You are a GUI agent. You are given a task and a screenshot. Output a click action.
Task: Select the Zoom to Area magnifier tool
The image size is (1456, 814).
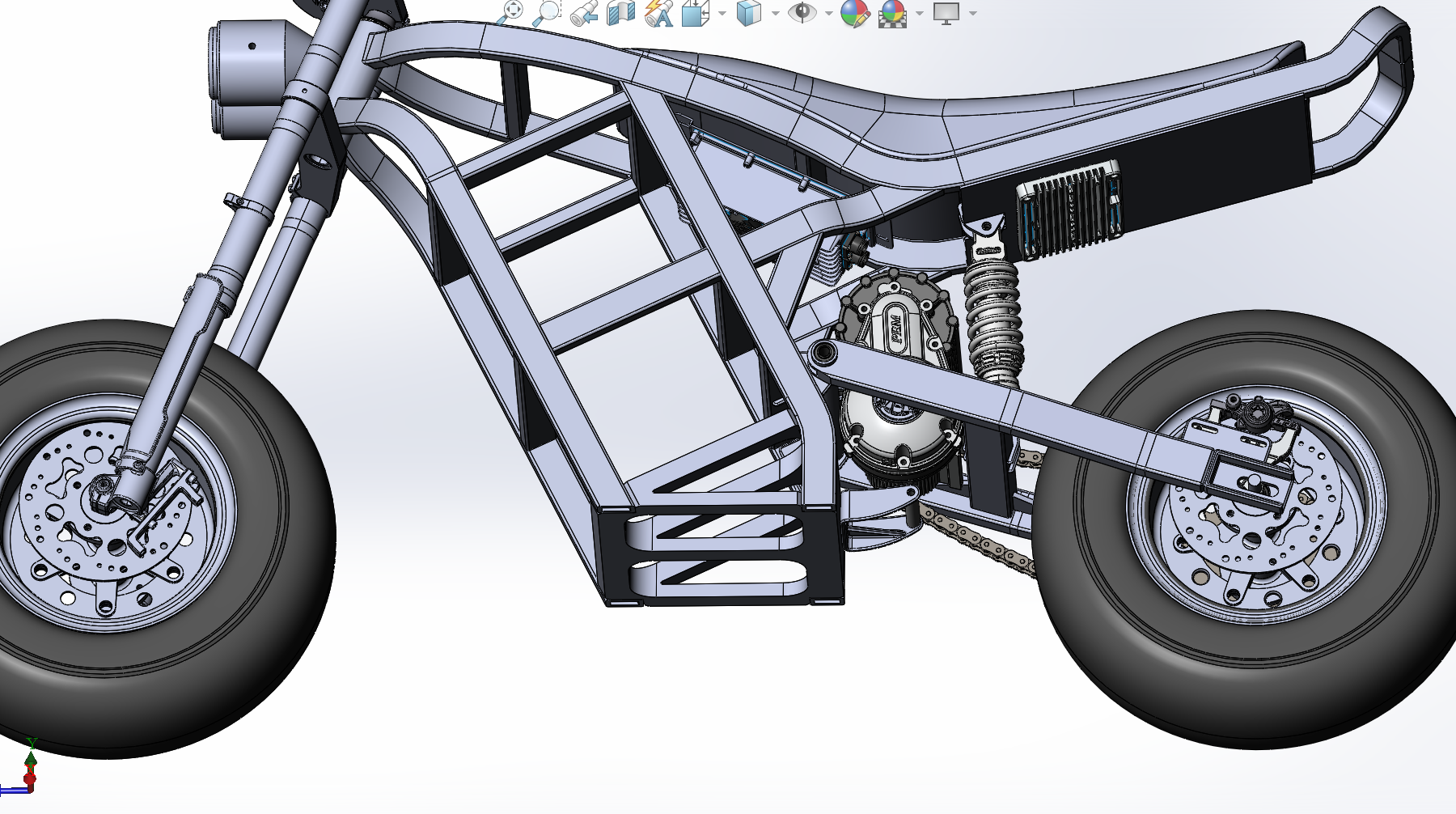click(548, 12)
